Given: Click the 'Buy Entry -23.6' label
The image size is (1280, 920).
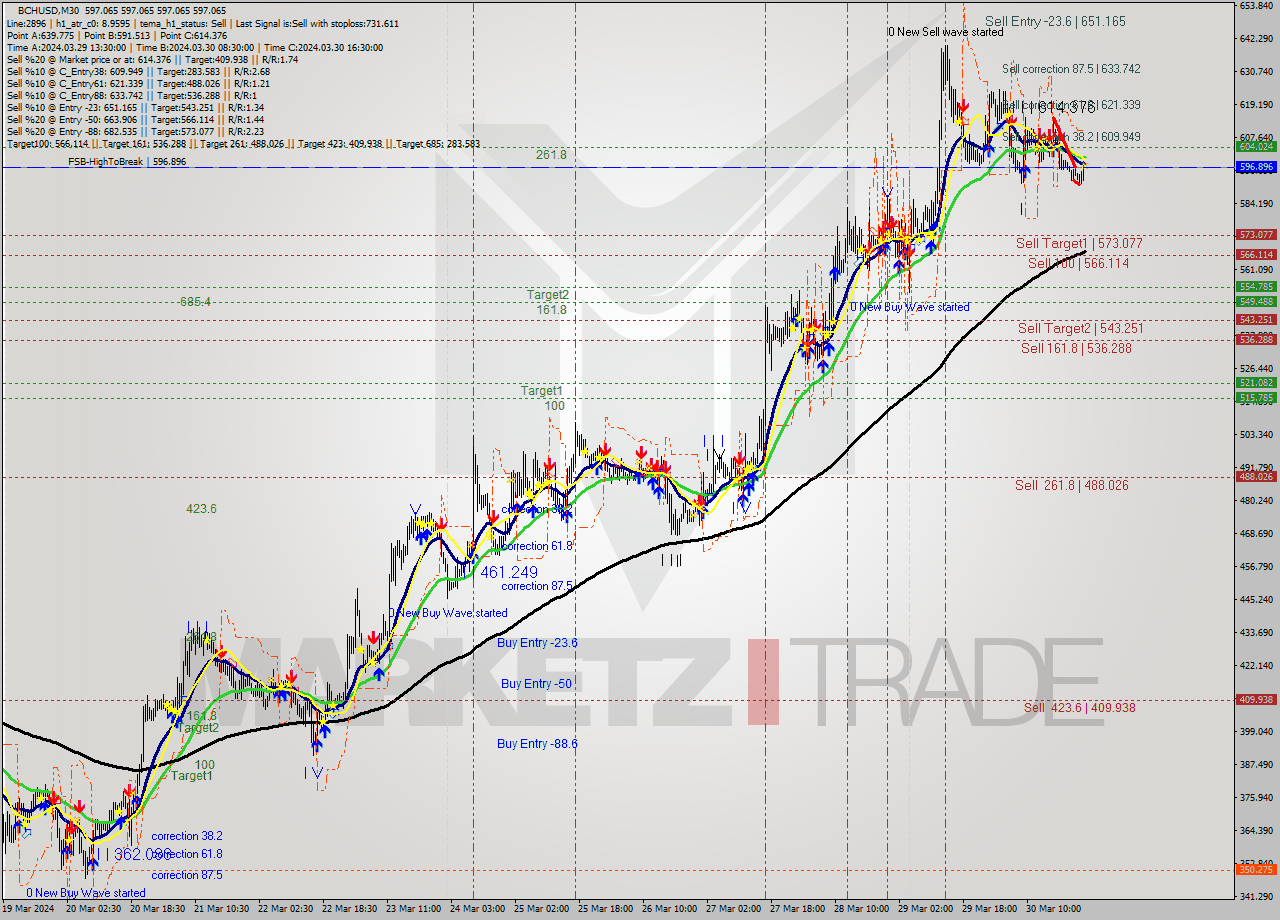Looking at the screenshot, I should click(x=537, y=643).
